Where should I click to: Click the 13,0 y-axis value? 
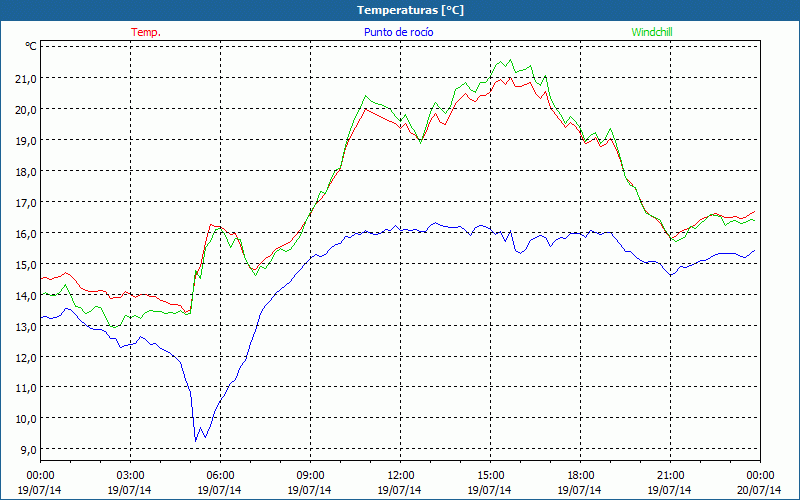[27, 327]
